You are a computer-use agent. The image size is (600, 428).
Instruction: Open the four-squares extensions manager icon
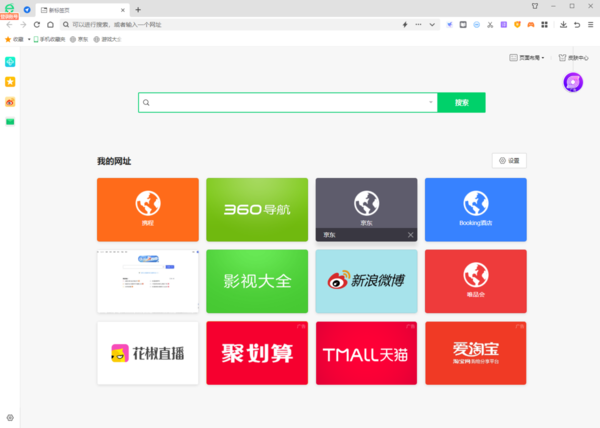pos(545,24)
